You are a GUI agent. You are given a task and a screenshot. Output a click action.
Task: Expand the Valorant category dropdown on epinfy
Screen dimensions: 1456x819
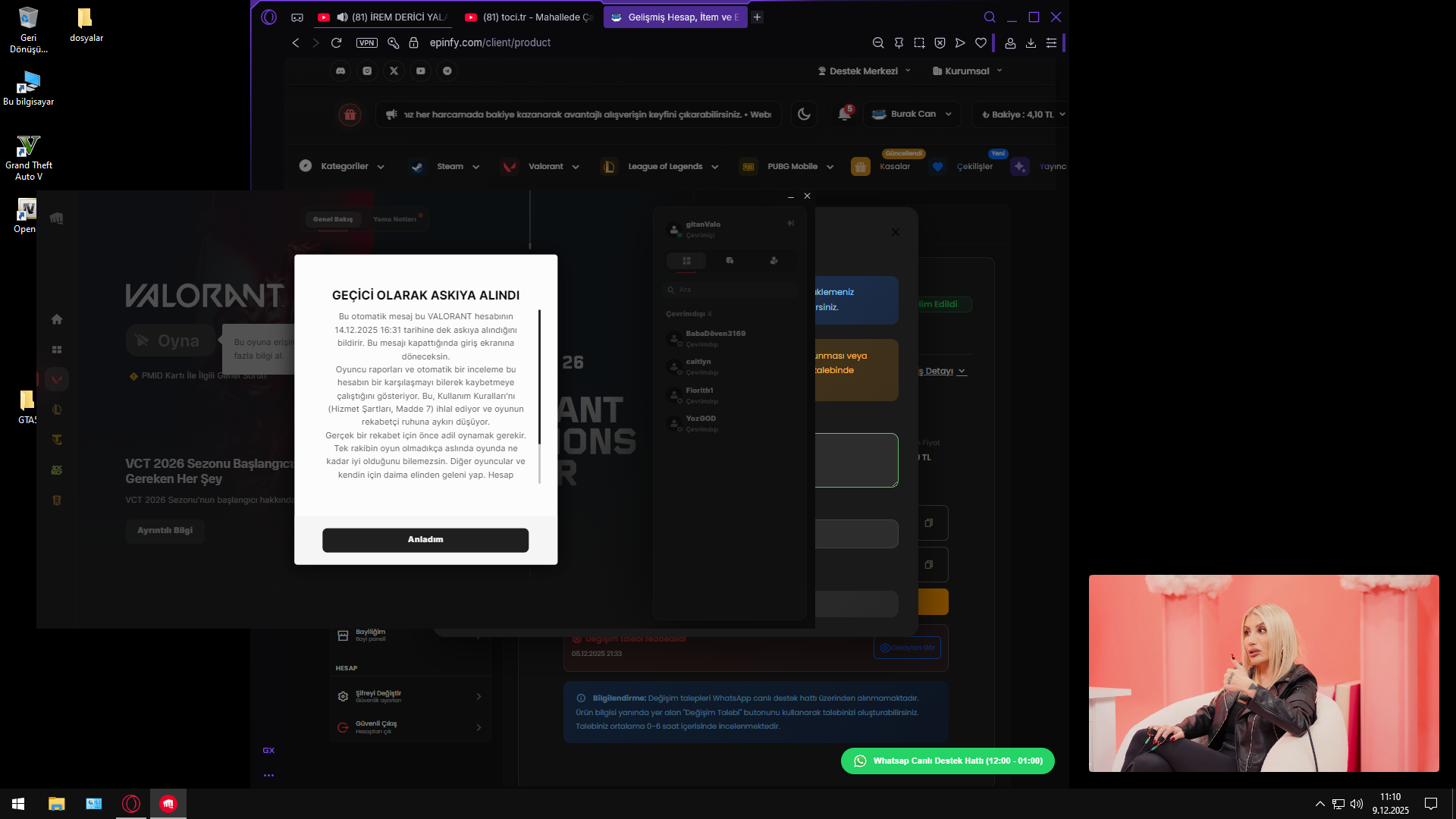click(x=540, y=166)
